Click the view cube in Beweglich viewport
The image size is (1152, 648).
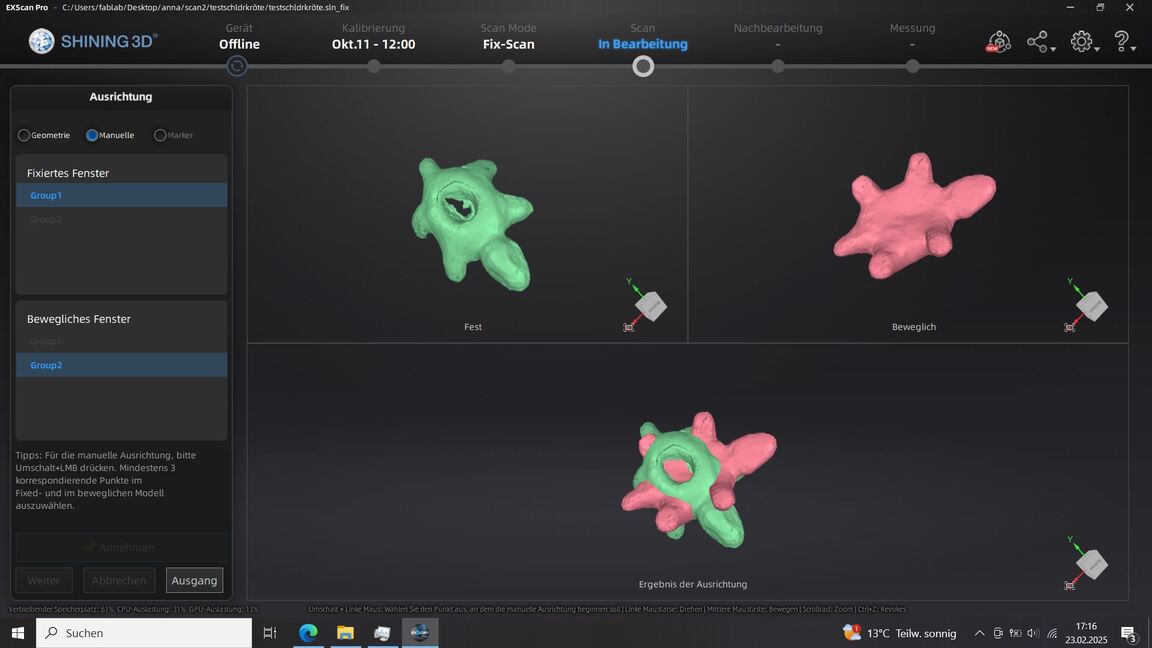(x=1092, y=306)
